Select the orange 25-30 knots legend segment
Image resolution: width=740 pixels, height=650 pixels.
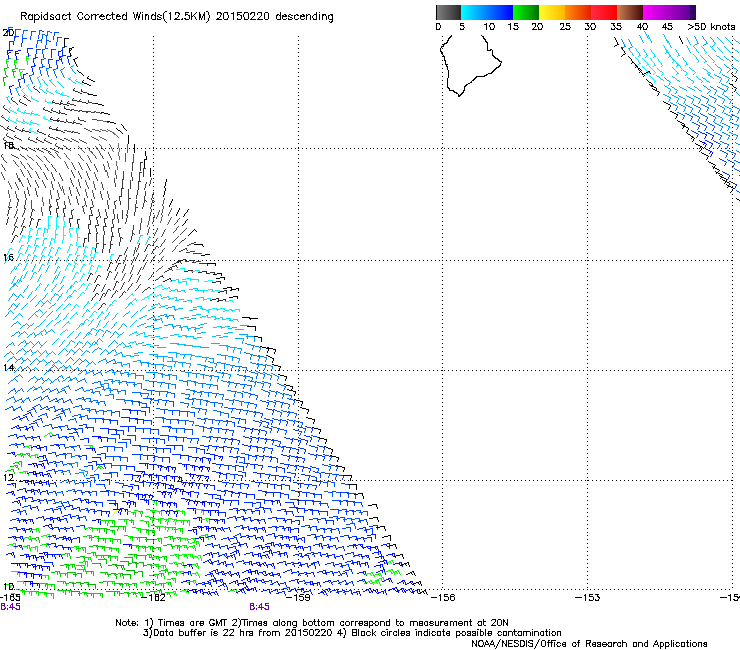click(578, 12)
